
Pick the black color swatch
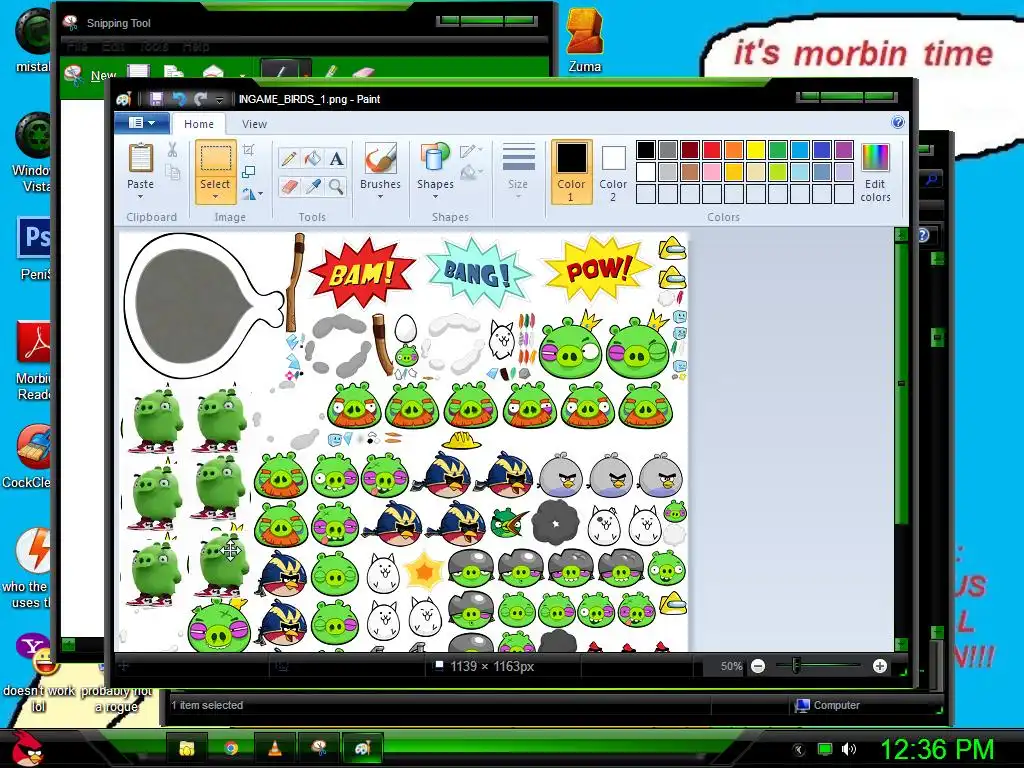click(645, 150)
